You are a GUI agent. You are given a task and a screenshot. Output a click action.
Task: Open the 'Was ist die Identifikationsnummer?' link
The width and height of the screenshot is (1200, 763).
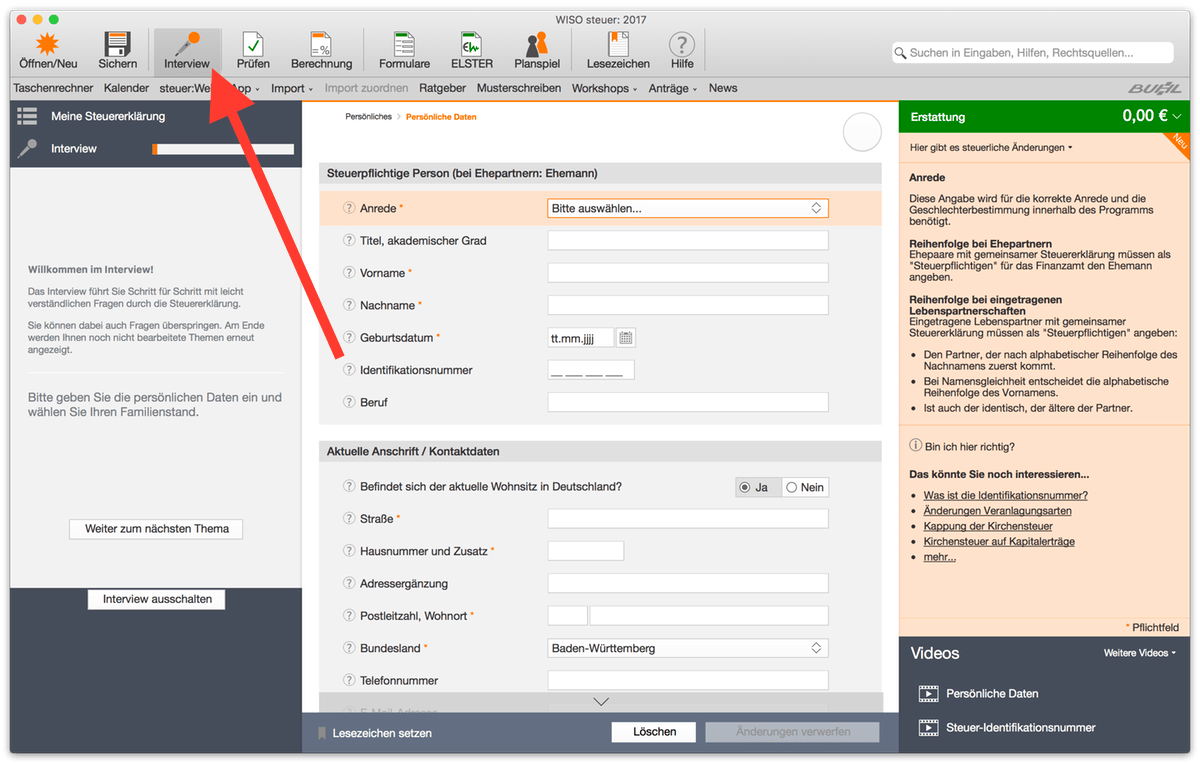pyautogui.click(x=1005, y=495)
